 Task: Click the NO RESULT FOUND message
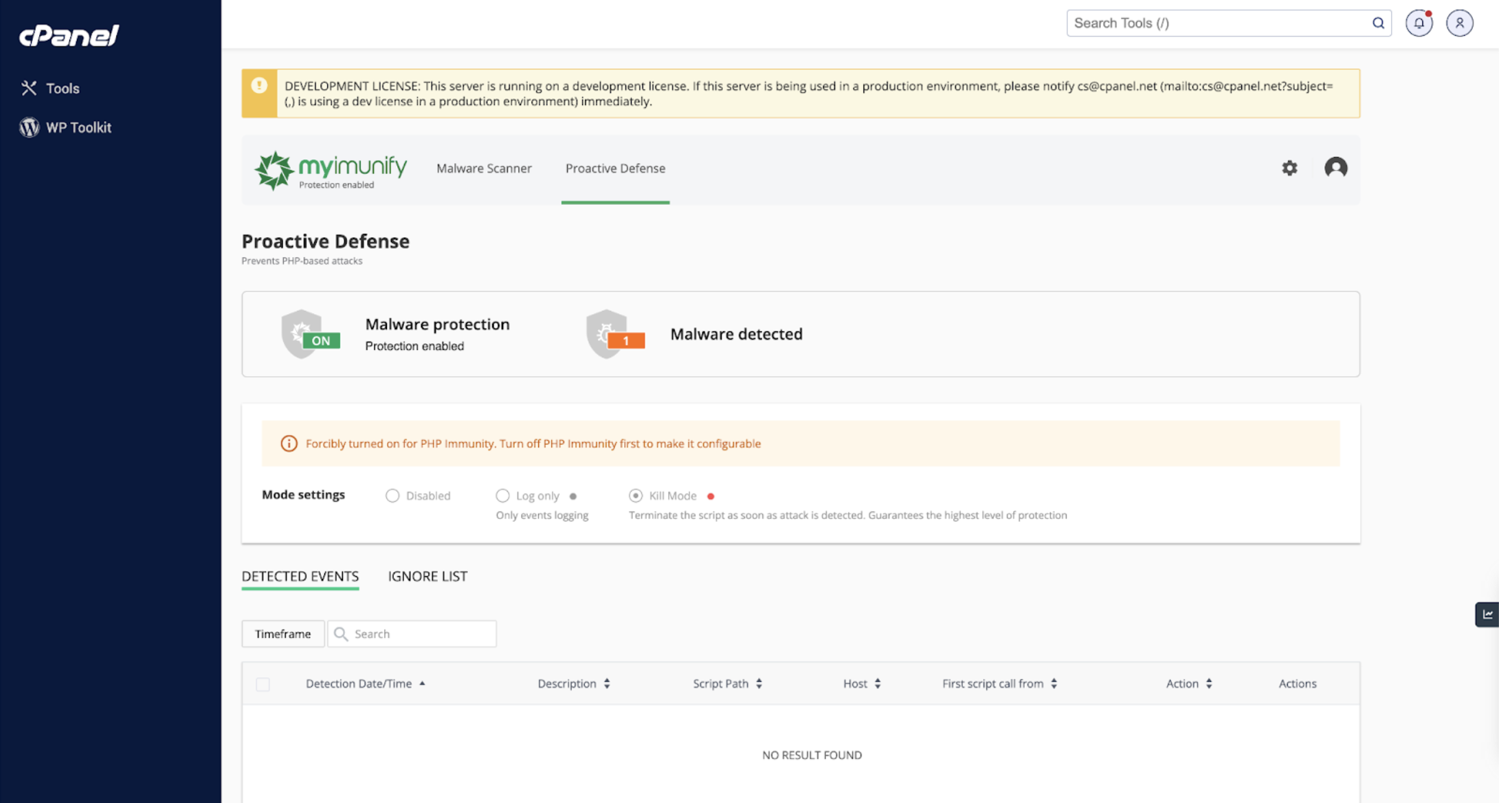pyautogui.click(x=812, y=755)
